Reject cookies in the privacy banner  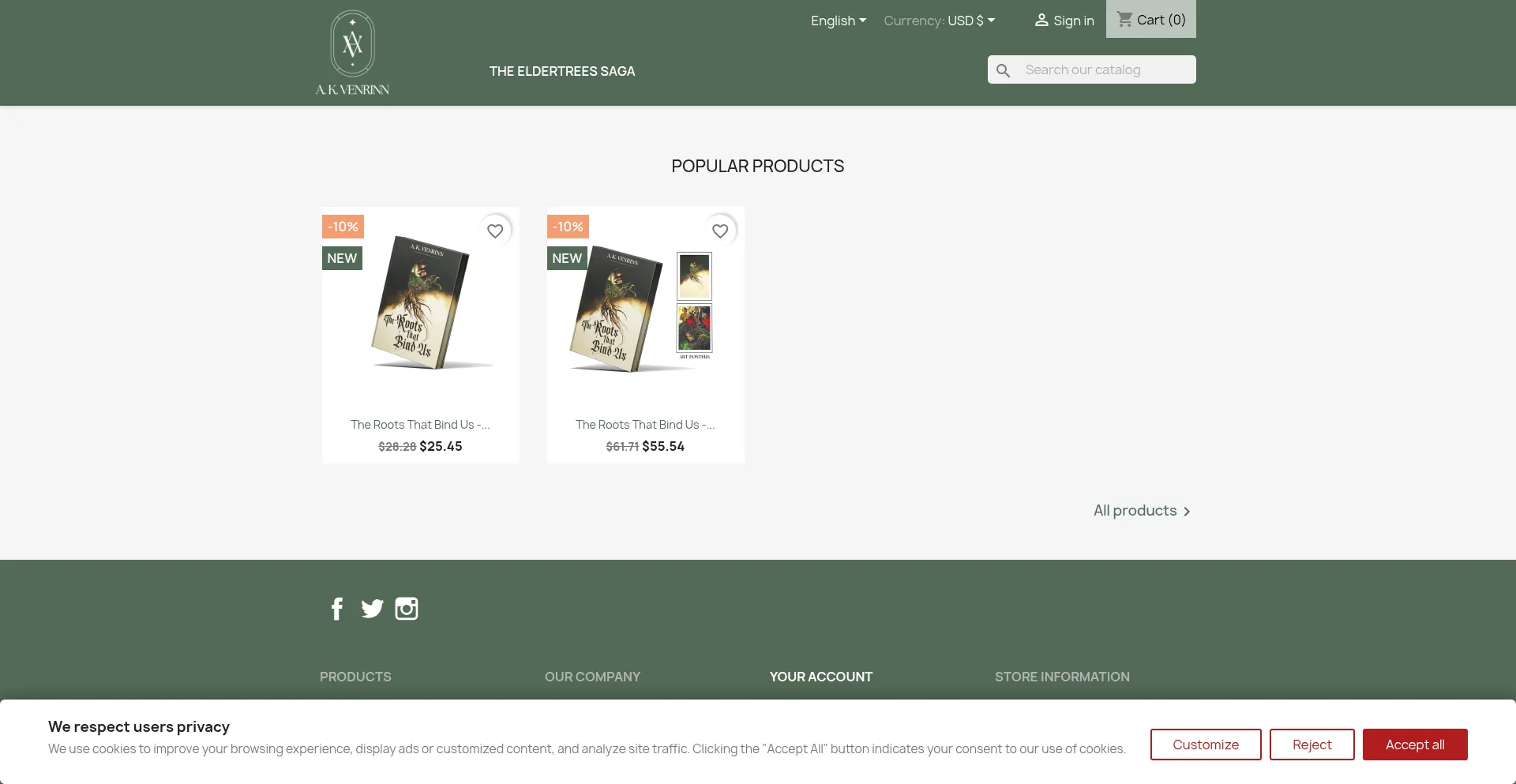1312,745
